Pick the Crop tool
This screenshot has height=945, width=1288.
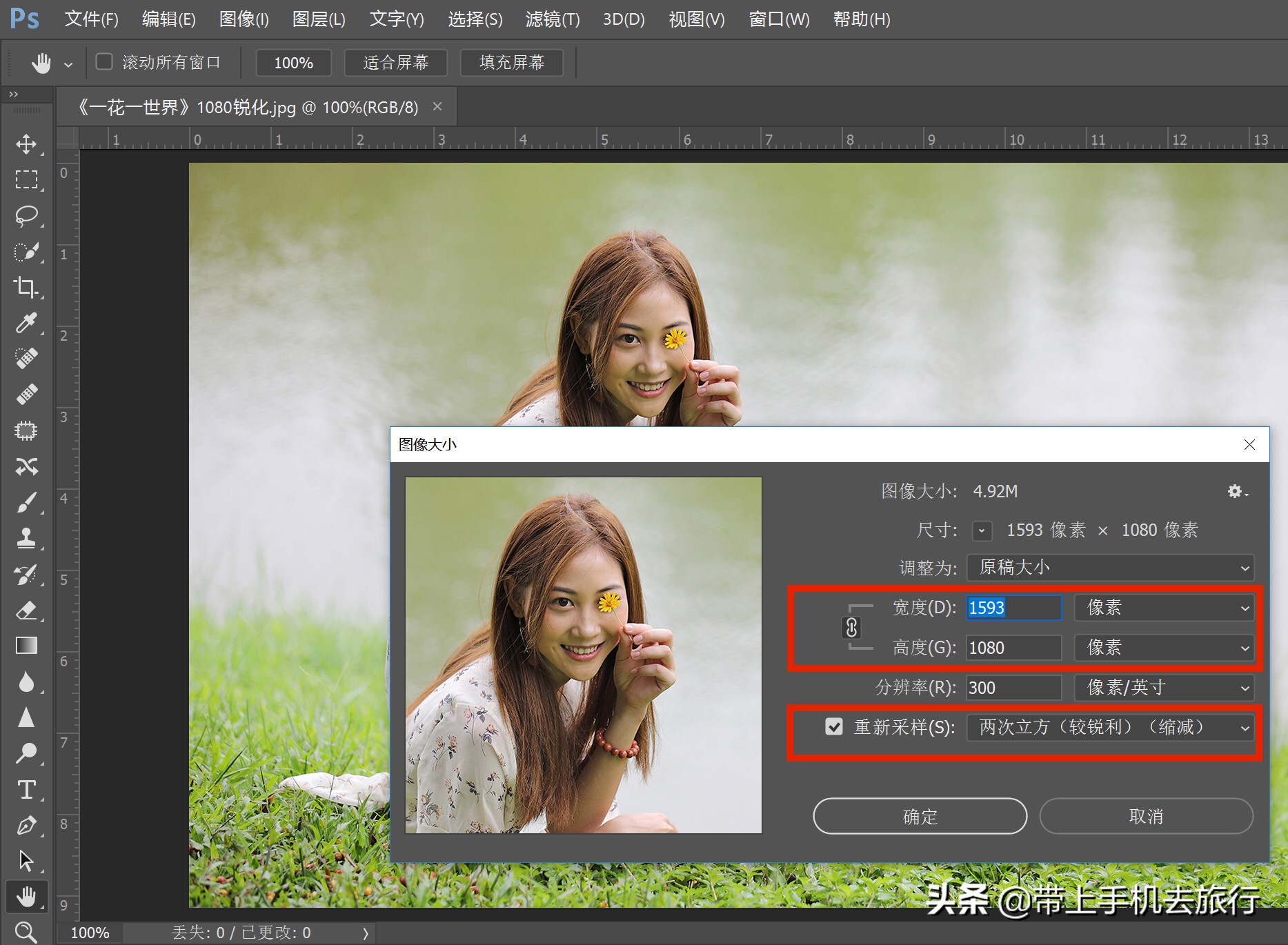26,287
